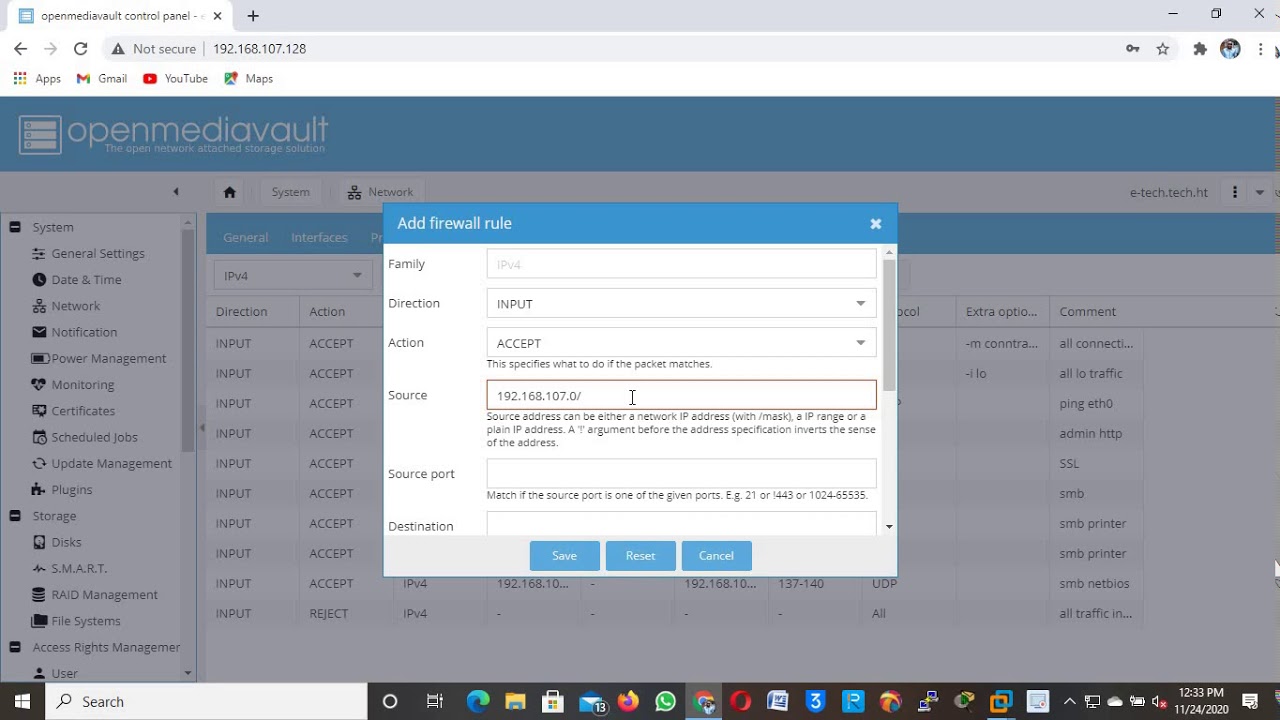Open the IPv4 family dropdown
Image resolution: width=1280 pixels, height=720 pixels.
(x=291, y=275)
